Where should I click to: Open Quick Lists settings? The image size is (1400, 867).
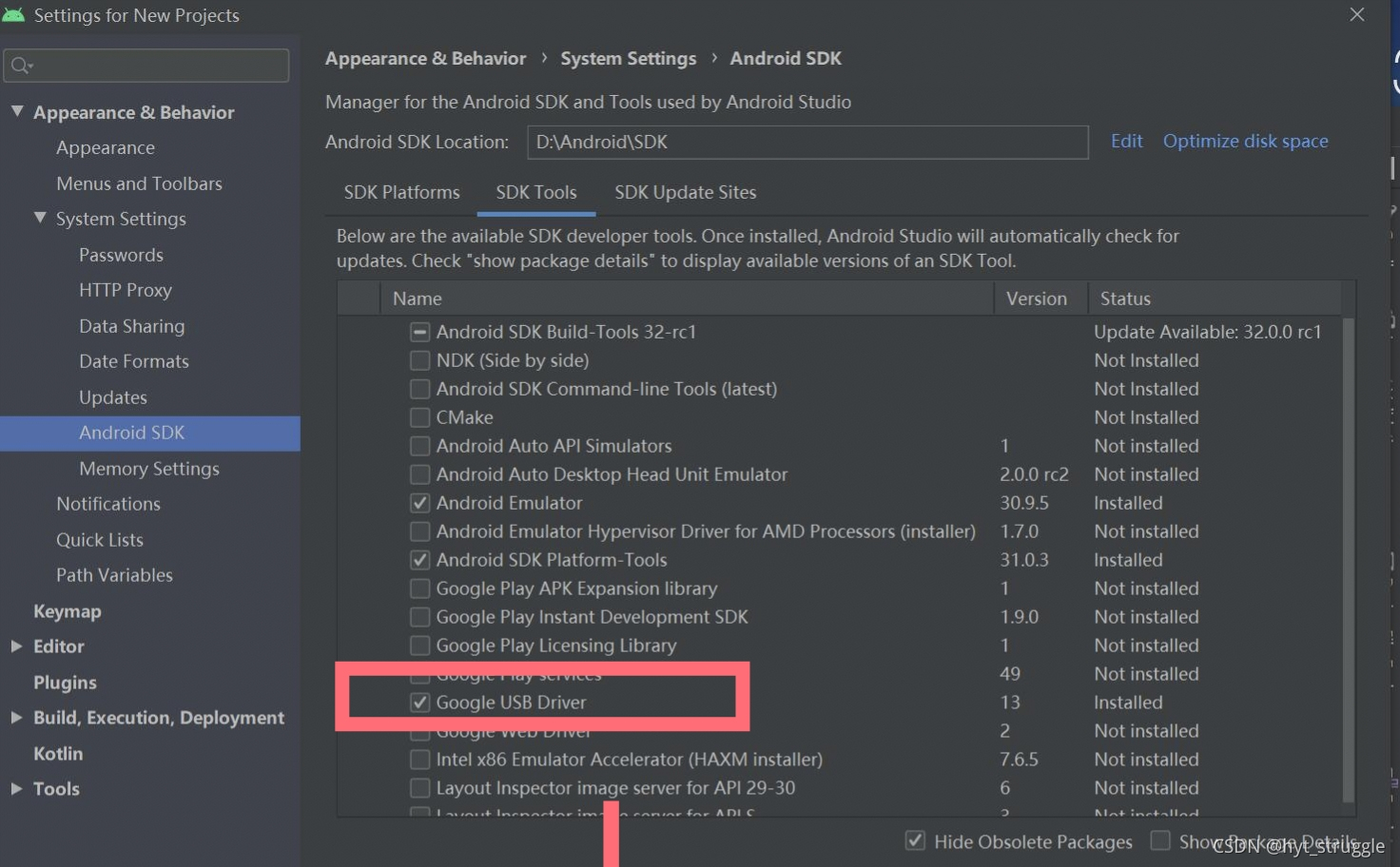click(100, 540)
